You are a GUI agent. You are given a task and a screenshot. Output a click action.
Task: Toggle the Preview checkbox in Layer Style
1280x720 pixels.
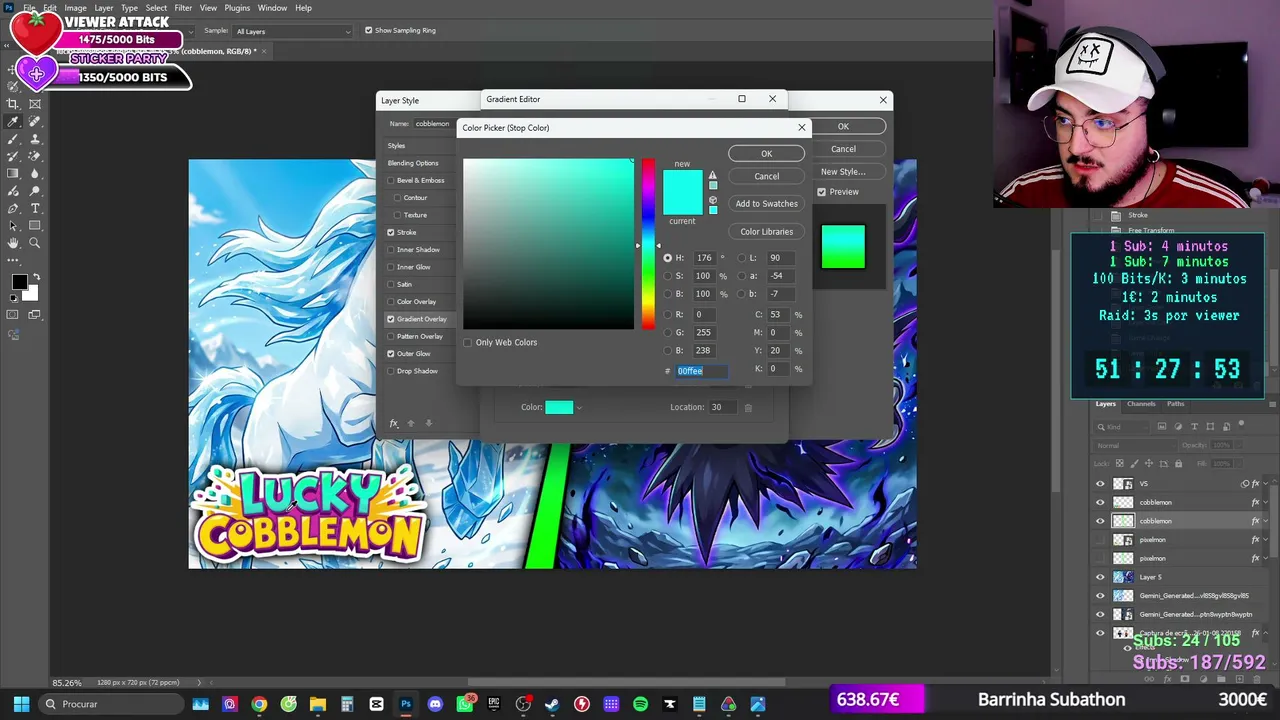point(822,192)
